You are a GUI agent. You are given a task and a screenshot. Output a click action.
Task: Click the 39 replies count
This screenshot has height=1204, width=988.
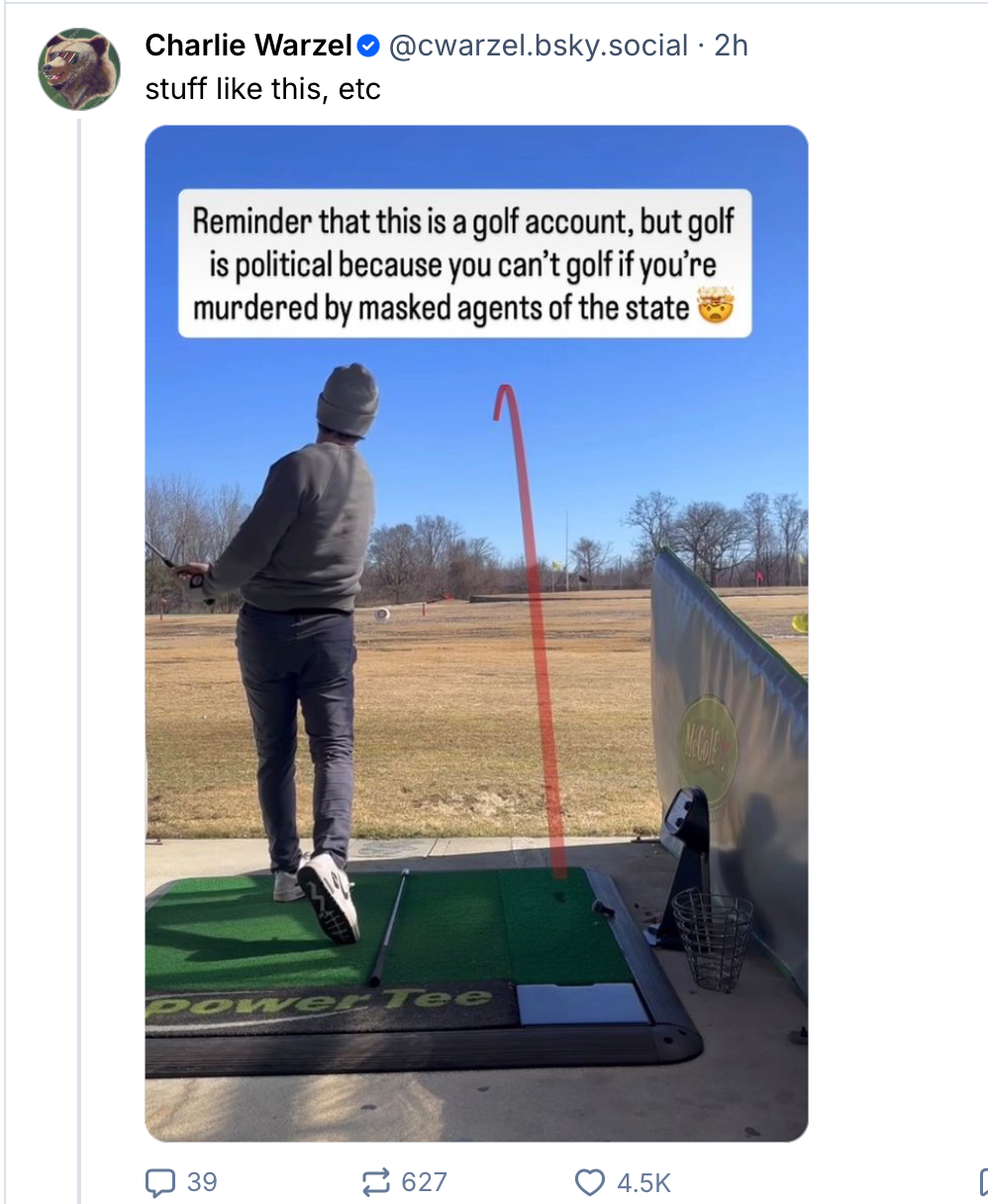point(202,1182)
